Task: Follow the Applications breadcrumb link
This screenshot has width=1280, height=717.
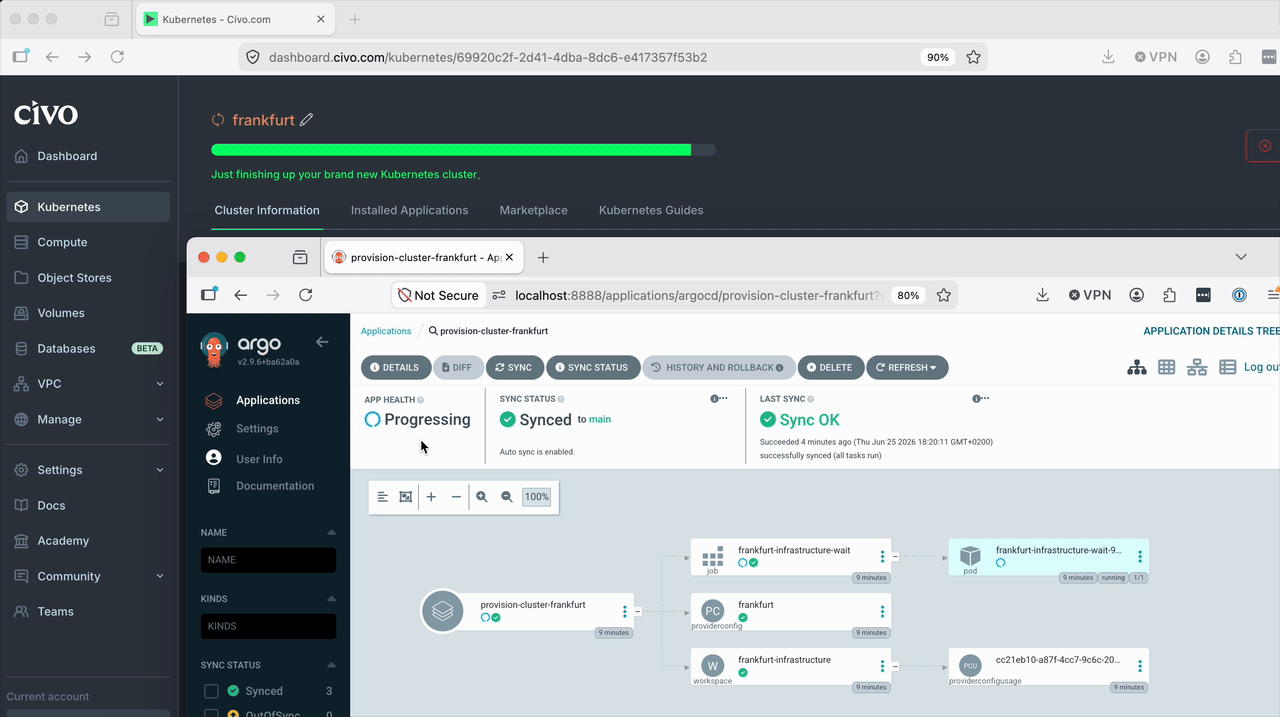Action: [386, 331]
